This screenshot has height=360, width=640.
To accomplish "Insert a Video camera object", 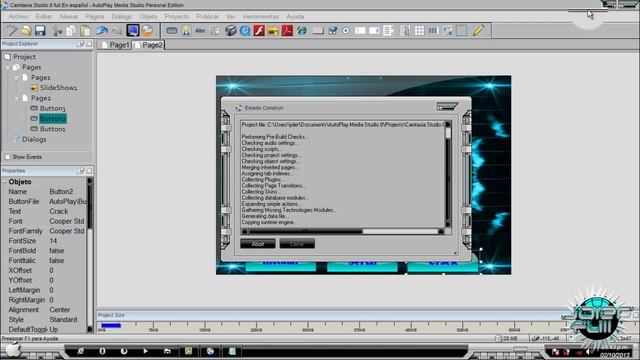I will coord(231,31).
